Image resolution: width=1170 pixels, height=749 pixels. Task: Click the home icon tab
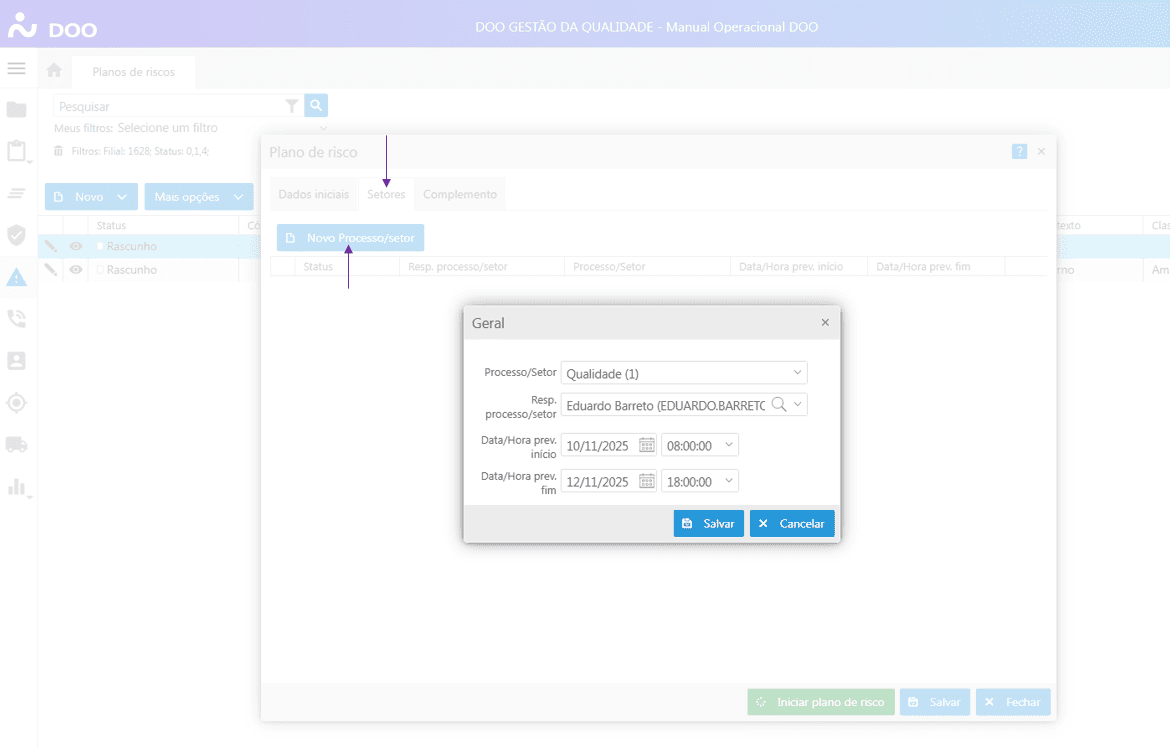point(54,71)
